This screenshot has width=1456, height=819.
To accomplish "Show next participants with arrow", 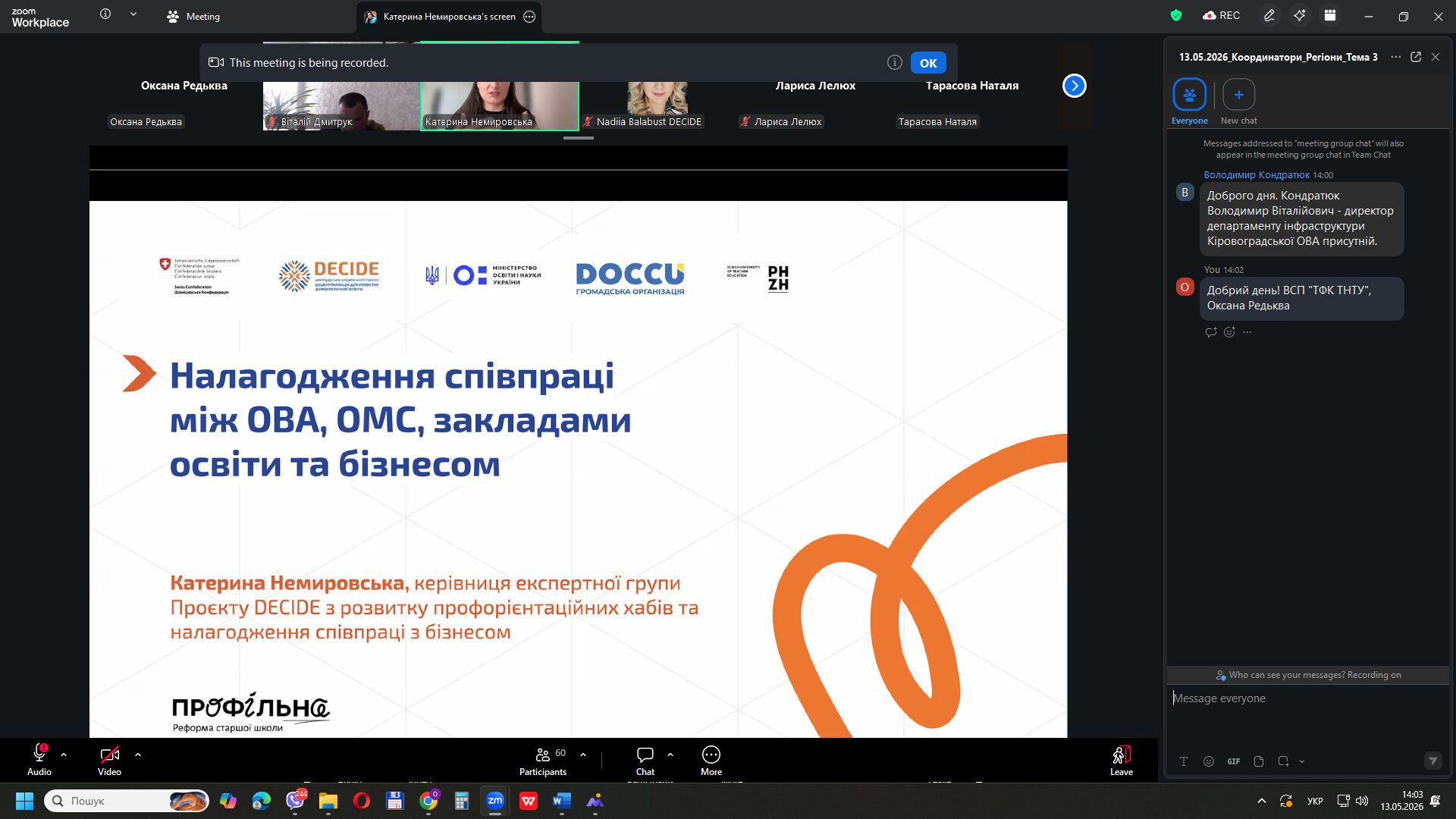I will [x=1074, y=86].
